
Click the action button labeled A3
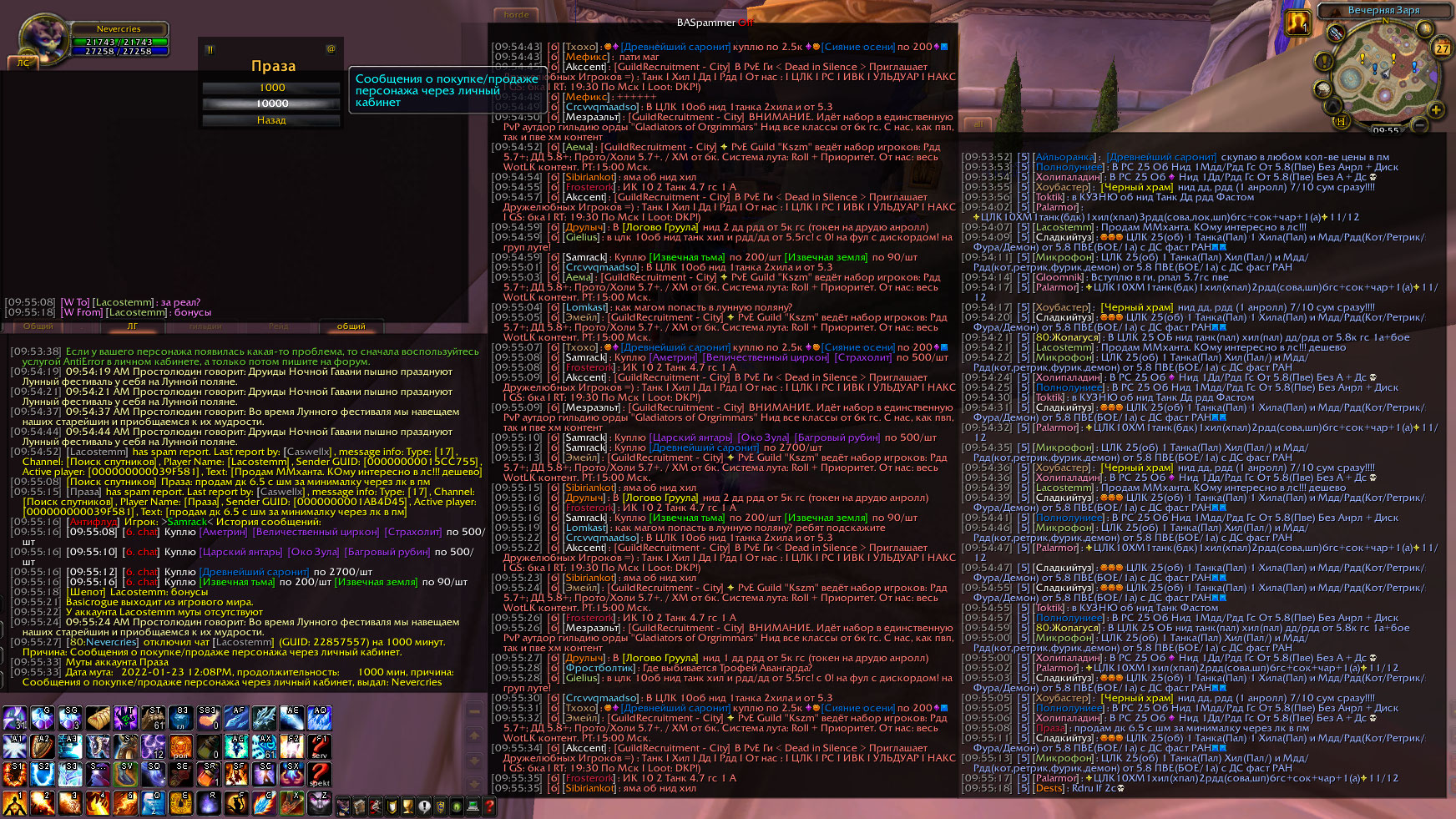click(x=70, y=746)
